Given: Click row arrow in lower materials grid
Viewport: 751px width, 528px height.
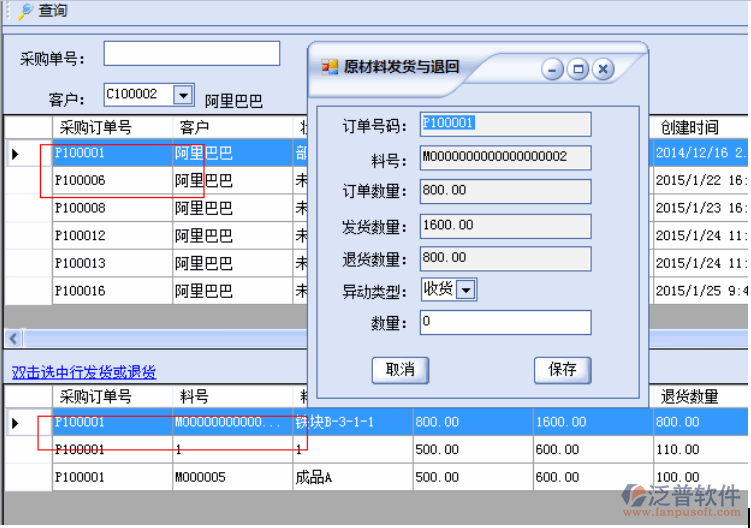Looking at the screenshot, I should click(x=15, y=423).
